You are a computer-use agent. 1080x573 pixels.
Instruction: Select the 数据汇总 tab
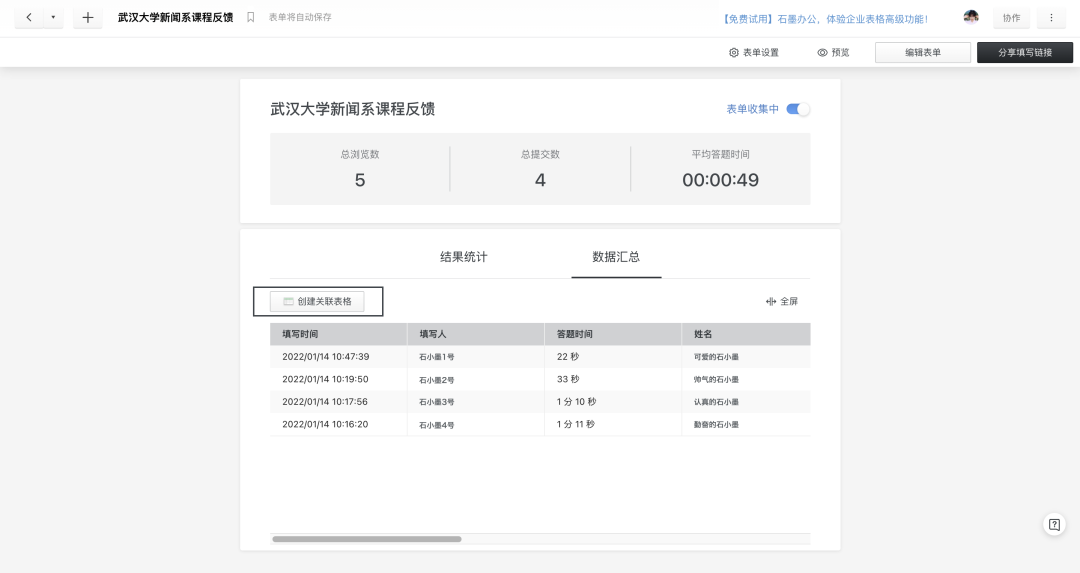tap(616, 257)
